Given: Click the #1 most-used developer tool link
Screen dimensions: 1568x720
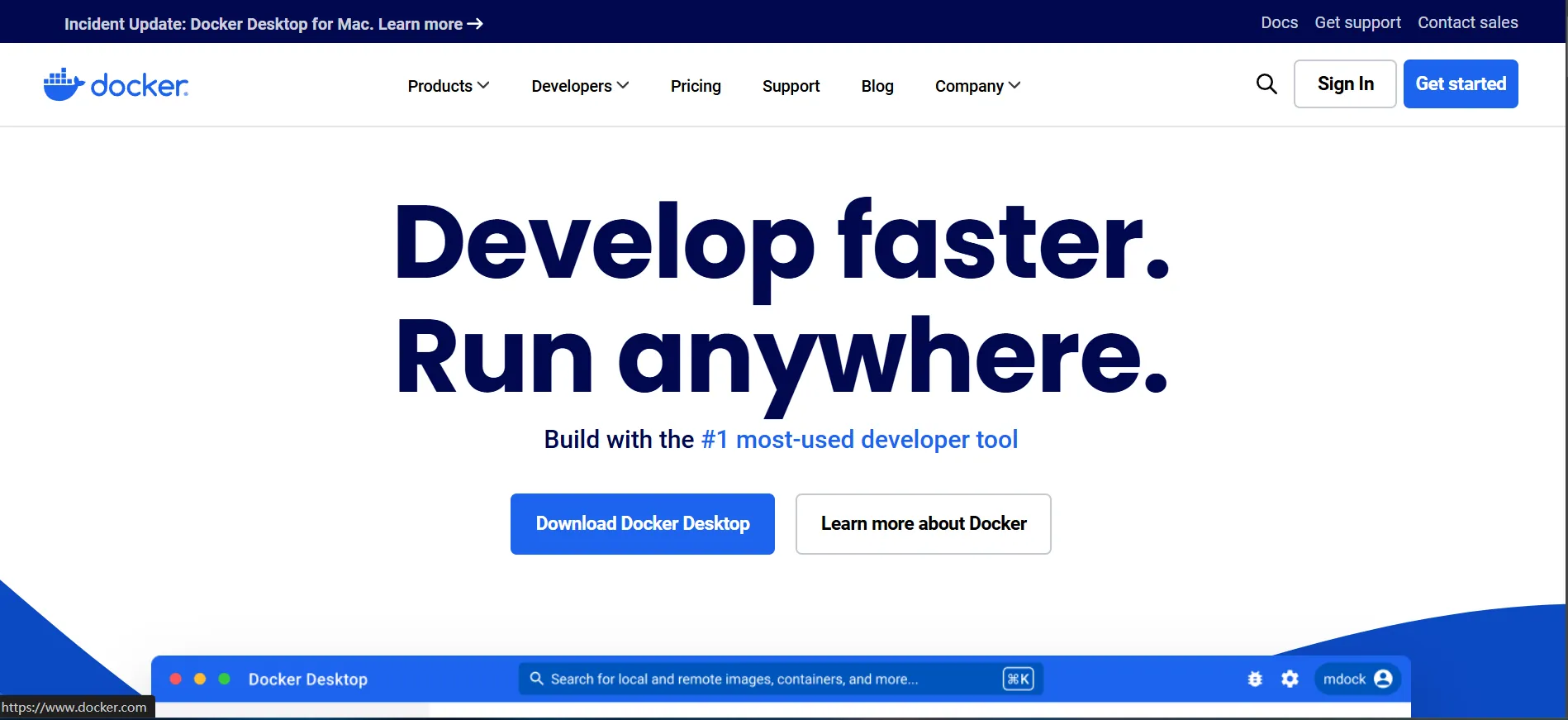Looking at the screenshot, I should pyautogui.click(x=859, y=440).
